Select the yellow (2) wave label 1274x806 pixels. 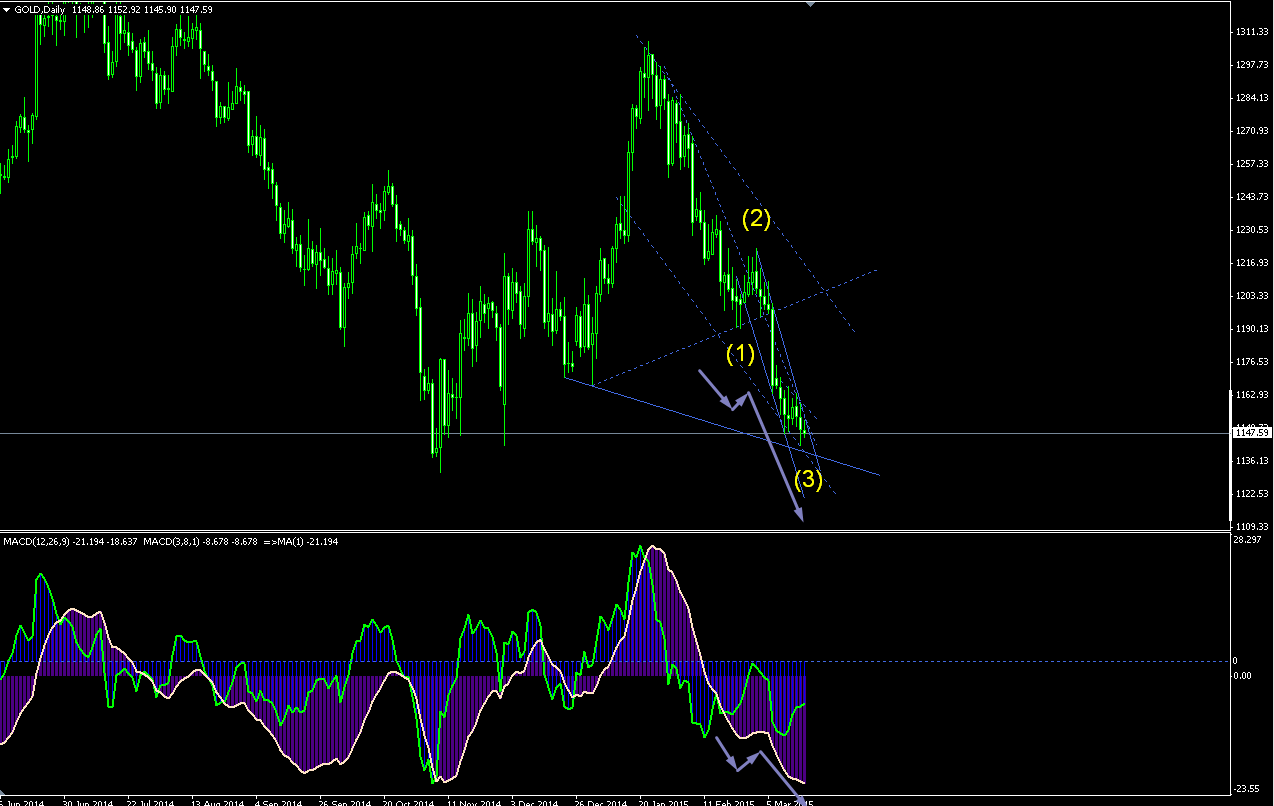[755, 216]
